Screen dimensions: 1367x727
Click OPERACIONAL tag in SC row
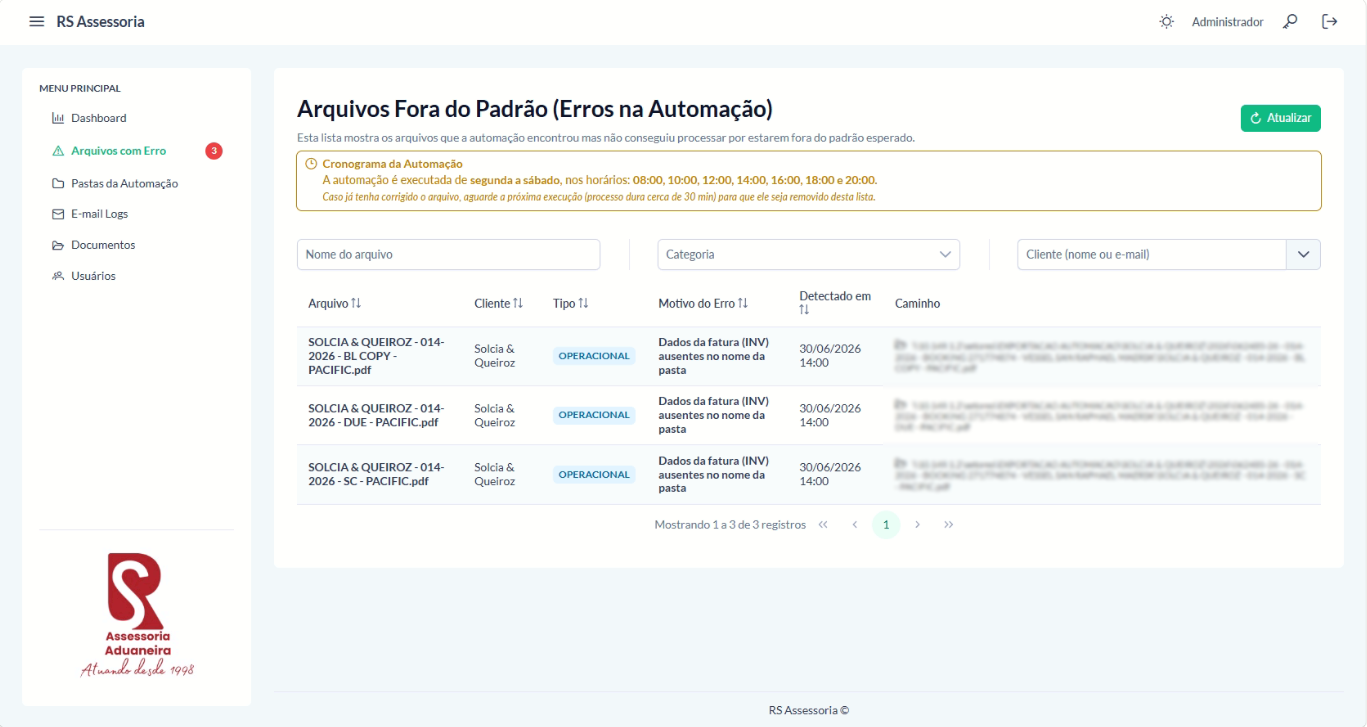point(594,474)
